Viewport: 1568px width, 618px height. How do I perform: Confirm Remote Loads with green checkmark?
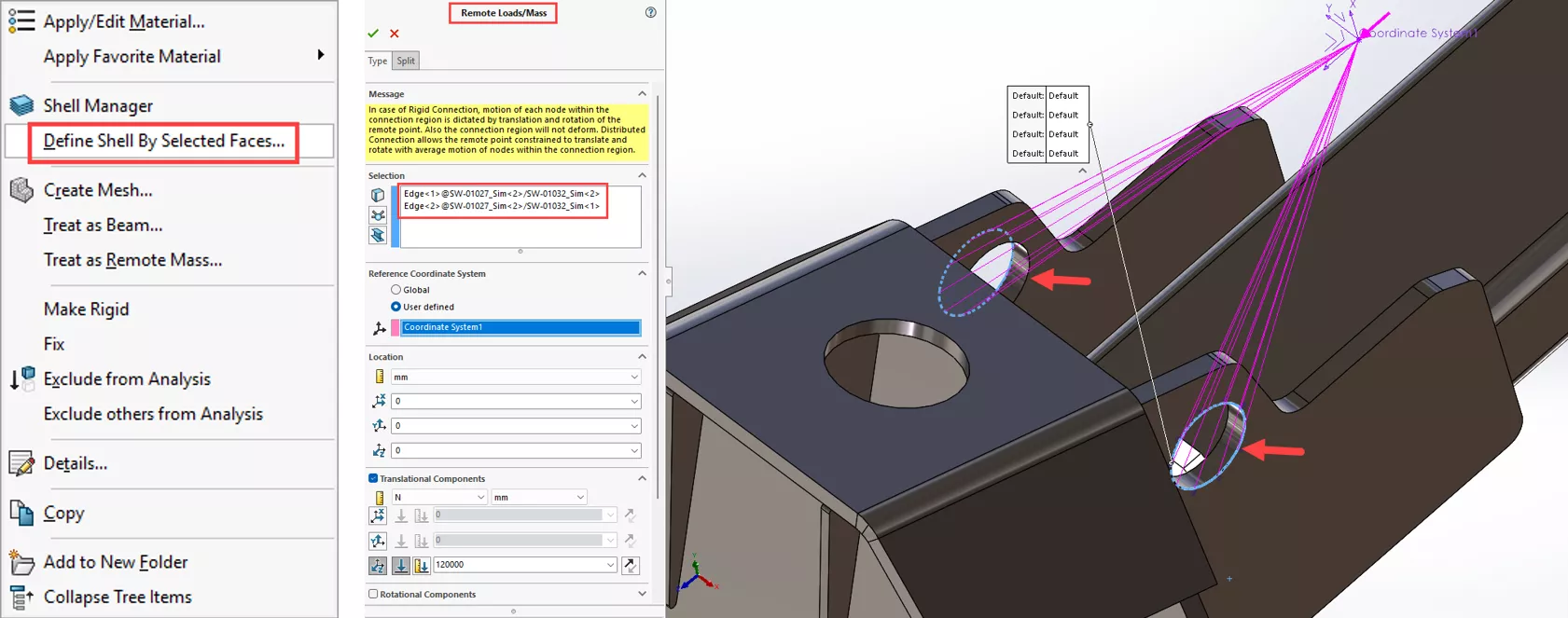(x=373, y=34)
